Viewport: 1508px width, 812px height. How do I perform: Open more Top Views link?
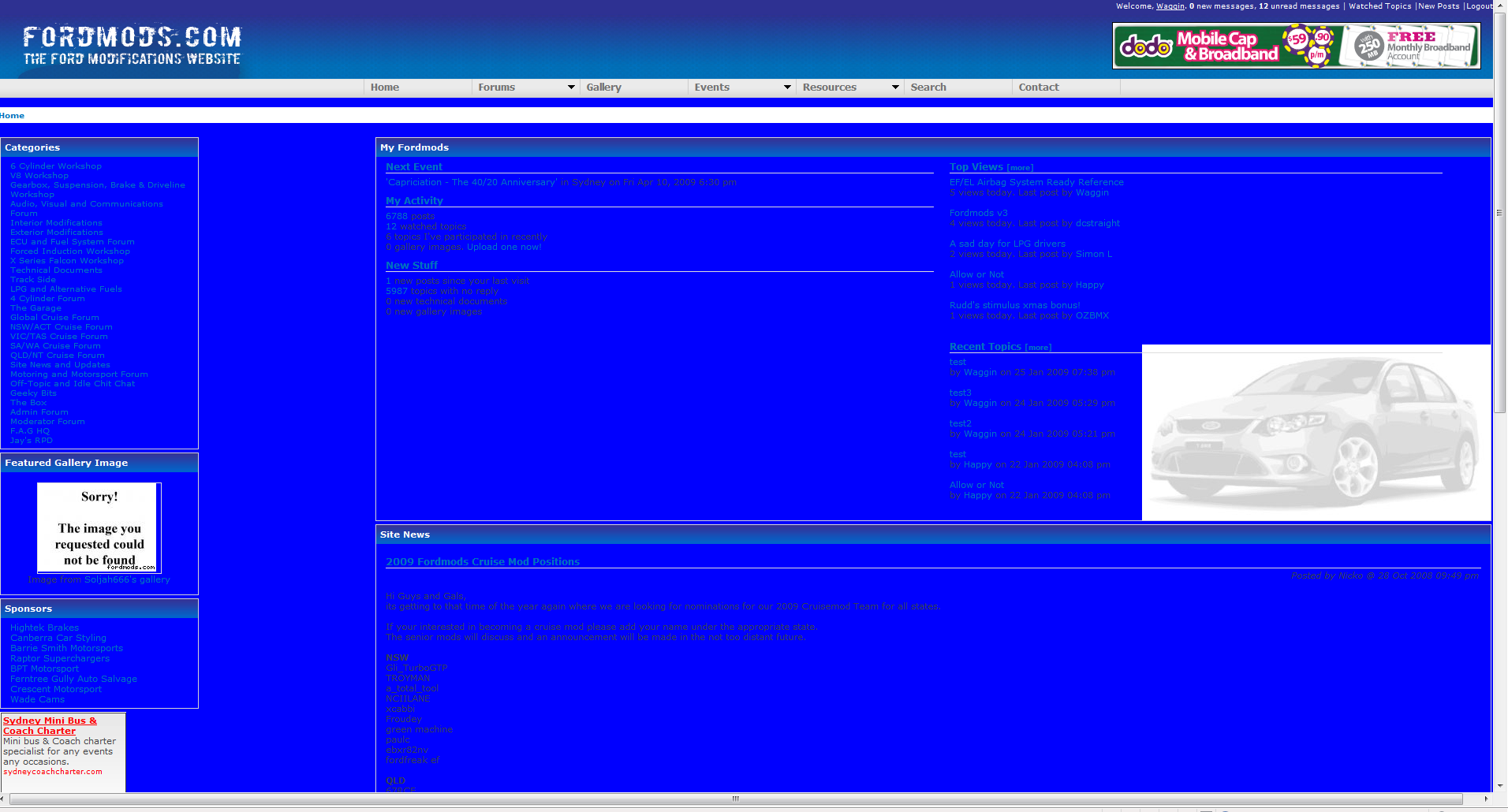pos(1020,168)
